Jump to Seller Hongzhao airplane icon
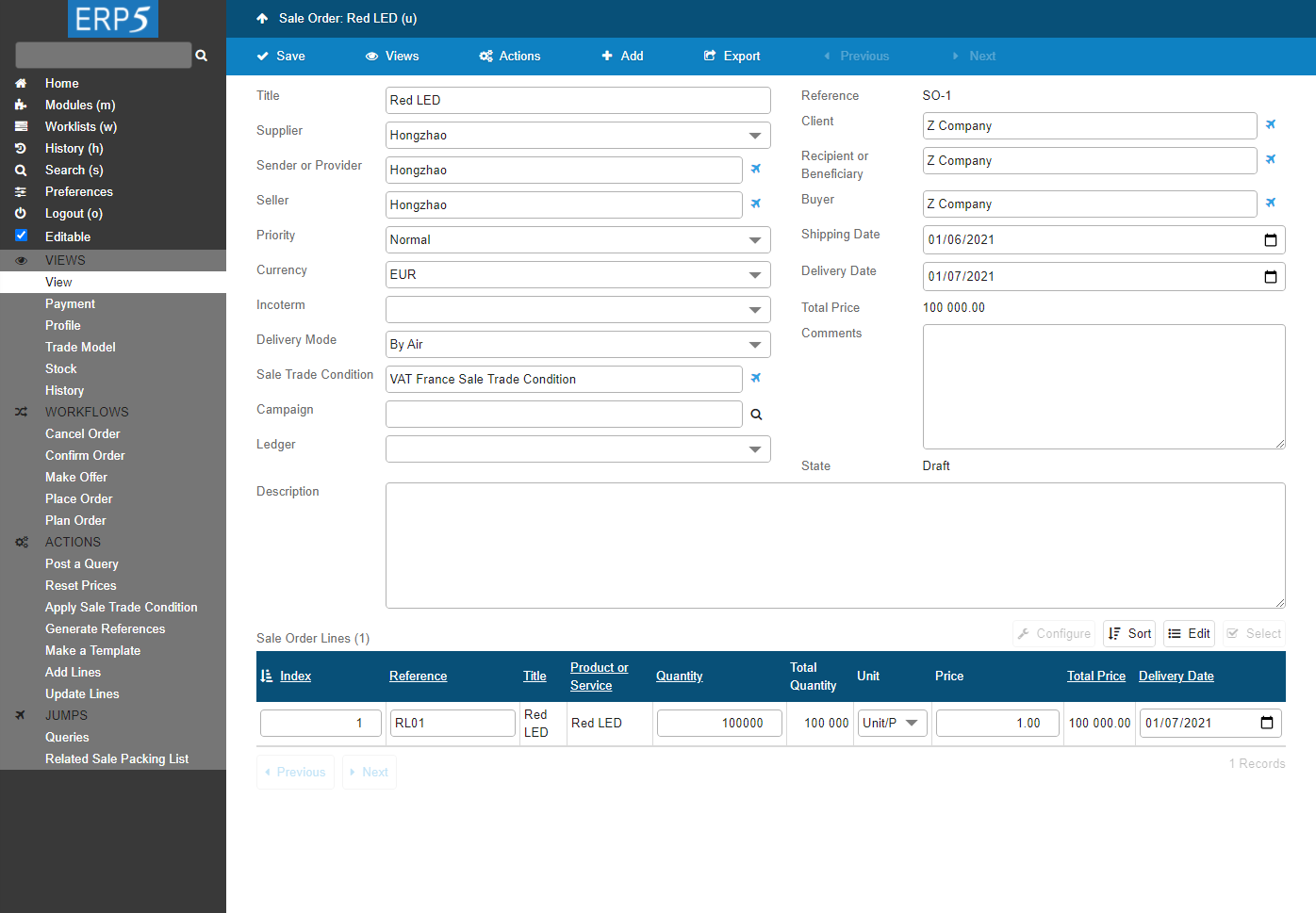 [755, 204]
